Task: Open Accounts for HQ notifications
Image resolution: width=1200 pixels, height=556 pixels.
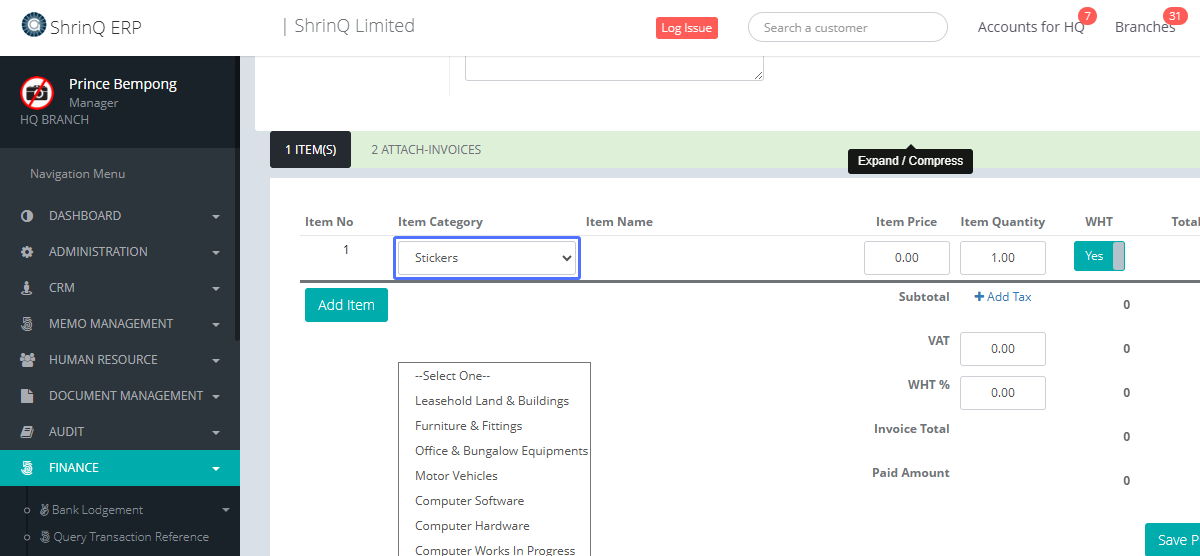Action: click(1031, 27)
